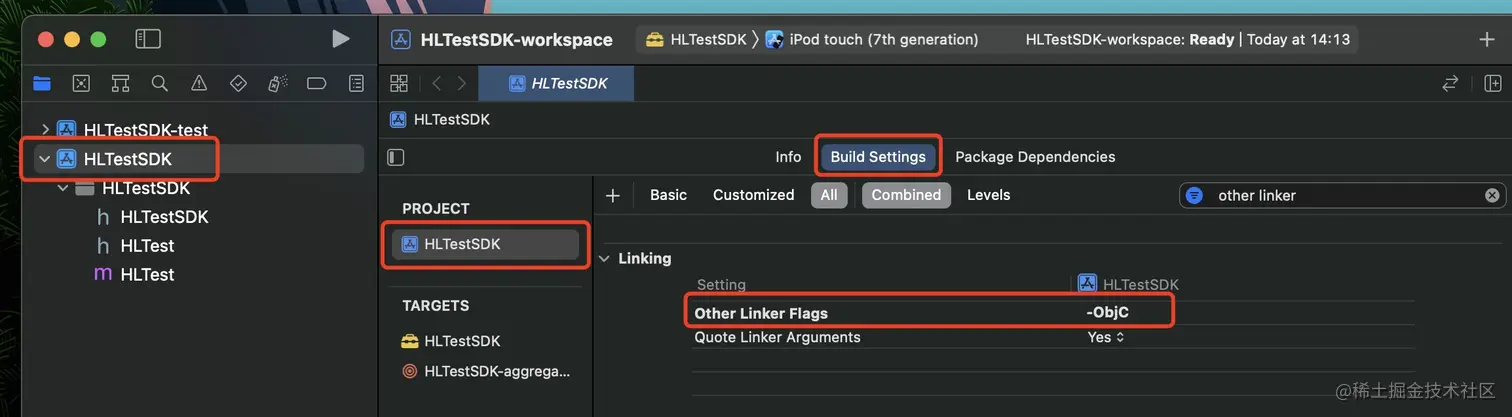Go forward in editor history
The width and height of the screenshot is (1512, 417).
click(x=461, y=83)
